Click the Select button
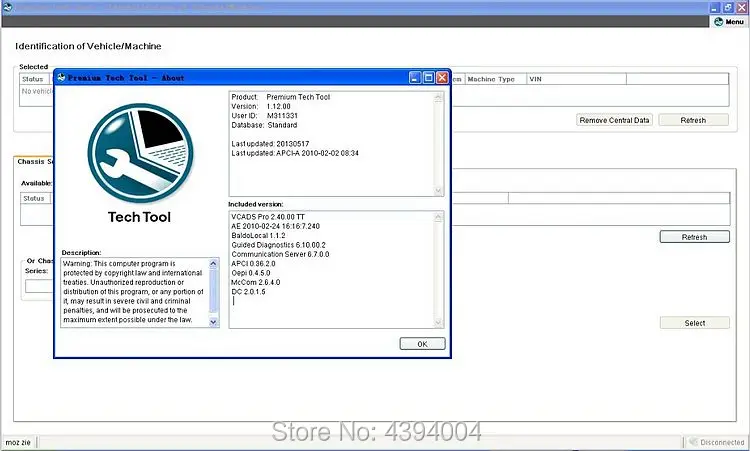750x451 pixels. [x=695, y=323]
